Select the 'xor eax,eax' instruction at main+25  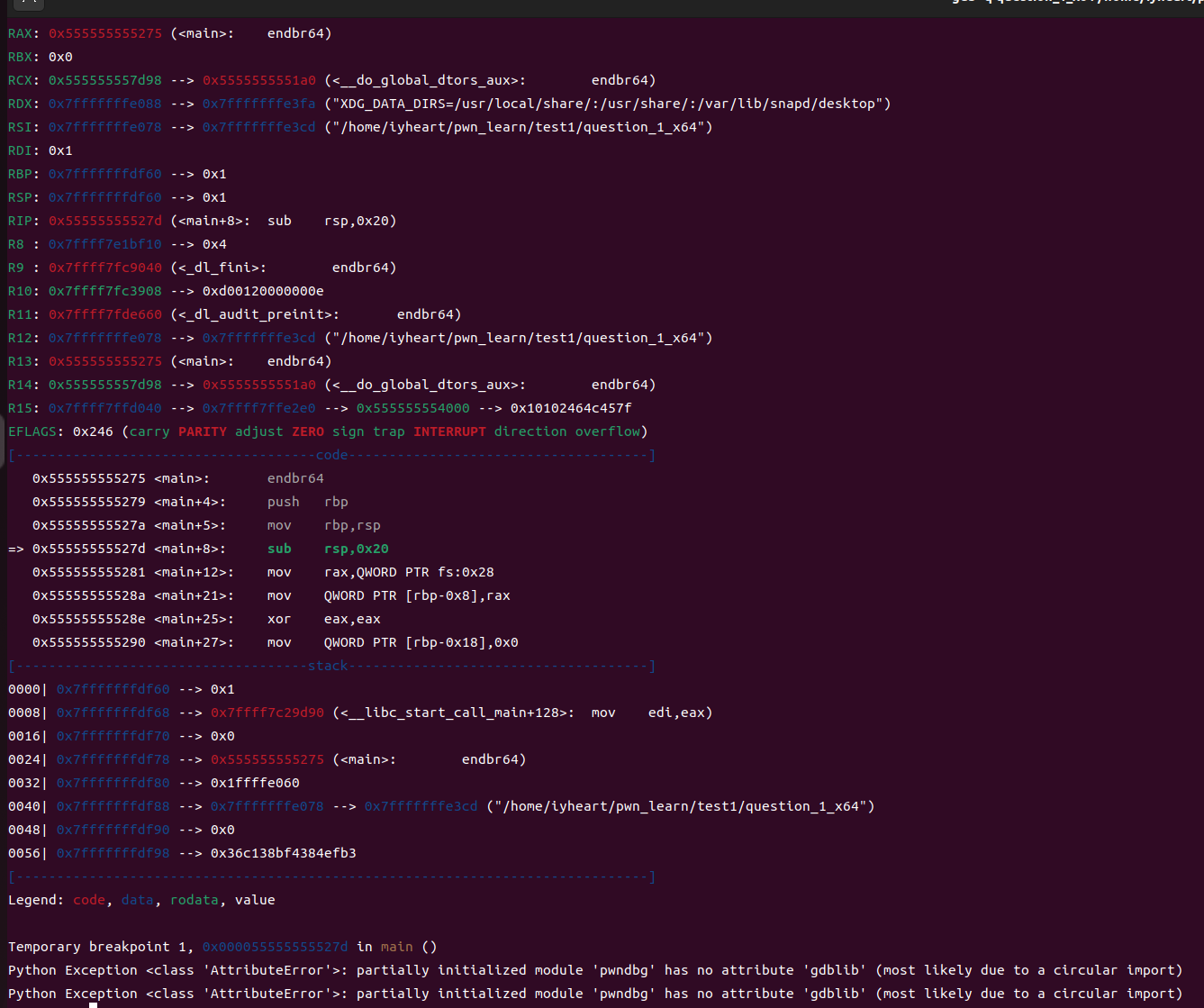(x=324, y=619)
